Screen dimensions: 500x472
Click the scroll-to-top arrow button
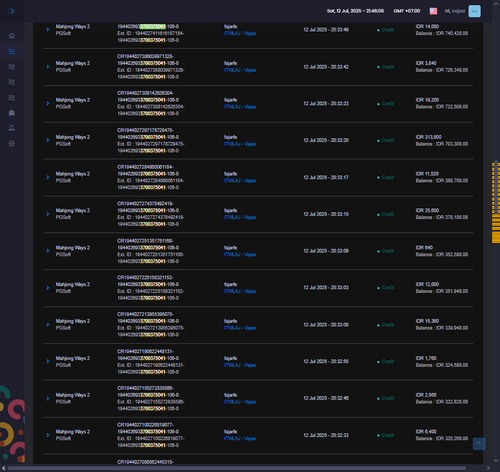click(x=479, y=444)
